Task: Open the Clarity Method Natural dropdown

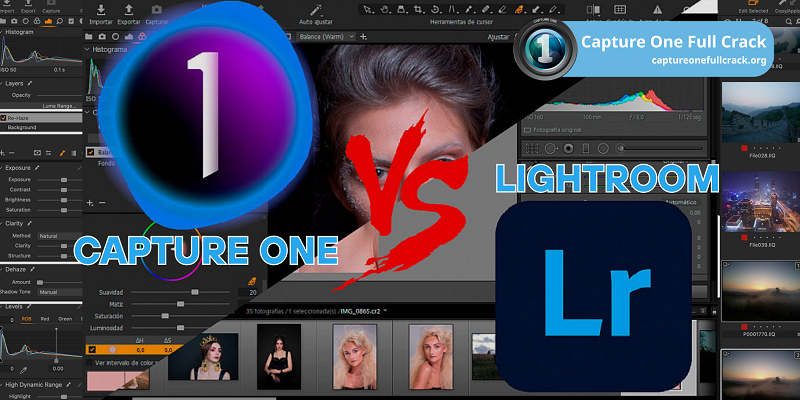Action: [59, 236]
